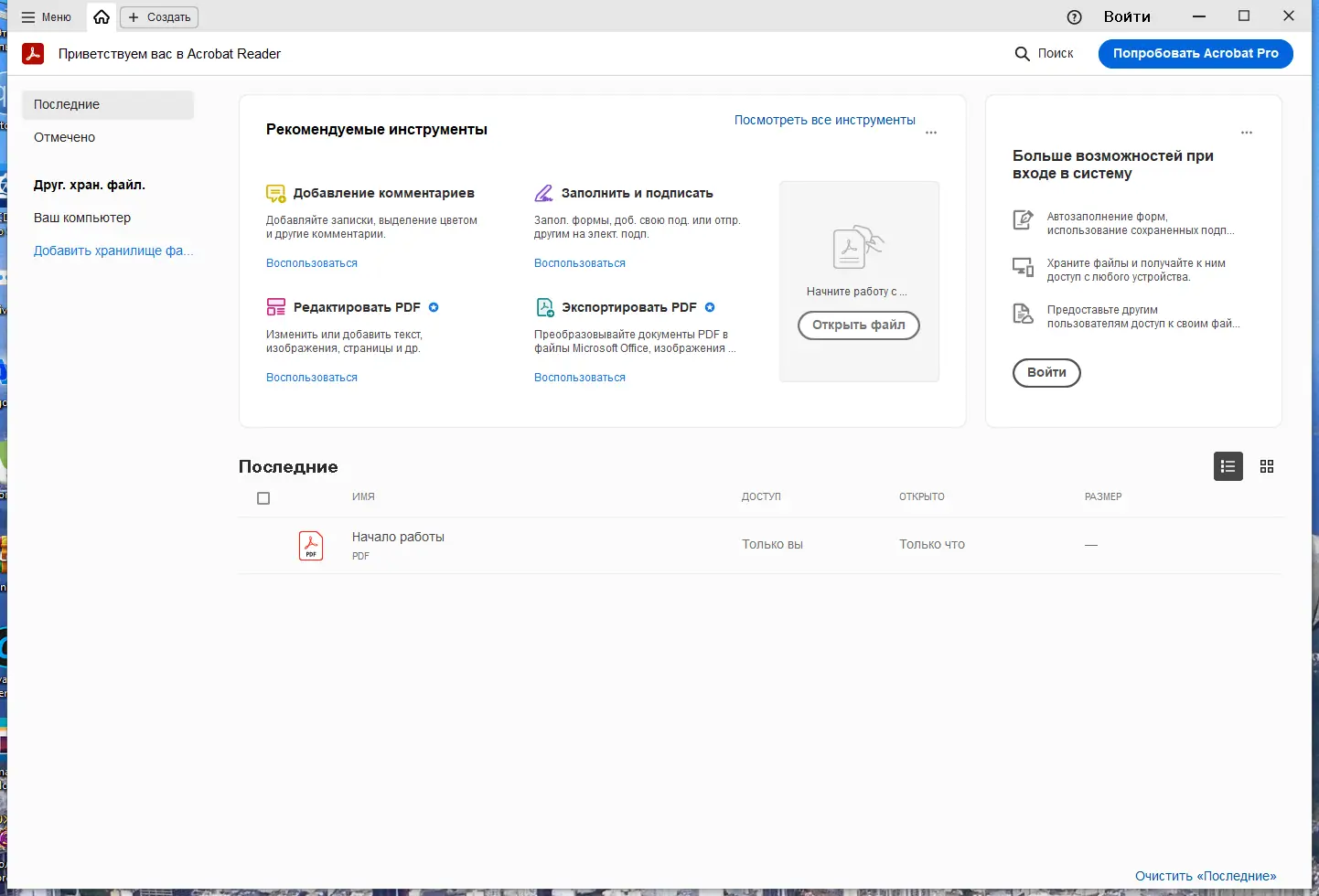The height and width of the screenshot is (896, 1319).
Task: Go to the Home tab icon
Action: tap(102, 17)
